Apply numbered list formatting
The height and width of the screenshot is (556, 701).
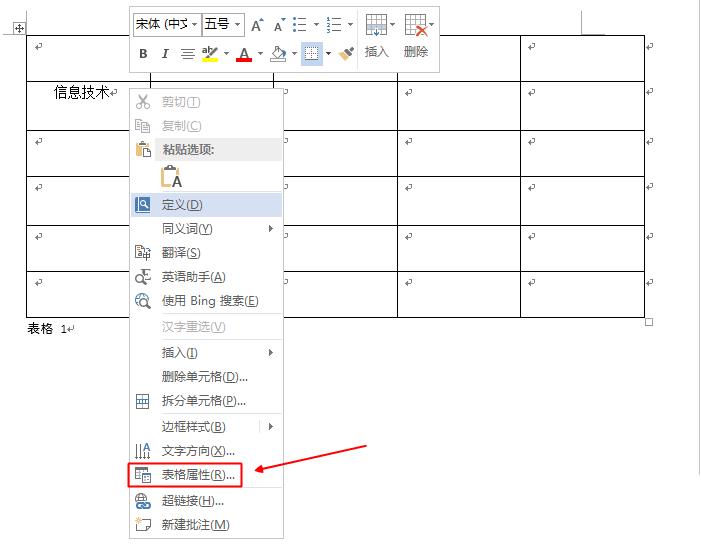[x=334, y=25]
